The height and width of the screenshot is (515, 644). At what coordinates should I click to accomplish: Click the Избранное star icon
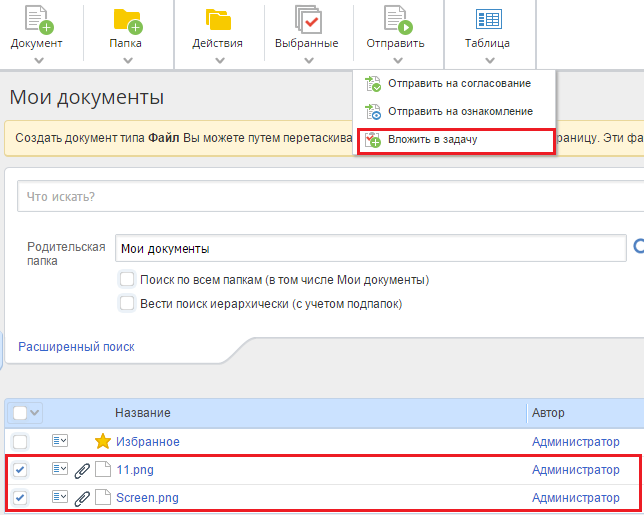[x=101, y=442]
